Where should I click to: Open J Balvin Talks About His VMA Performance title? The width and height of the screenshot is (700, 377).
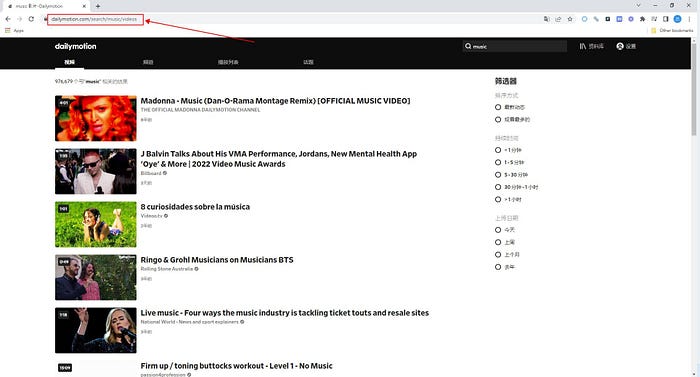[279, 159]
